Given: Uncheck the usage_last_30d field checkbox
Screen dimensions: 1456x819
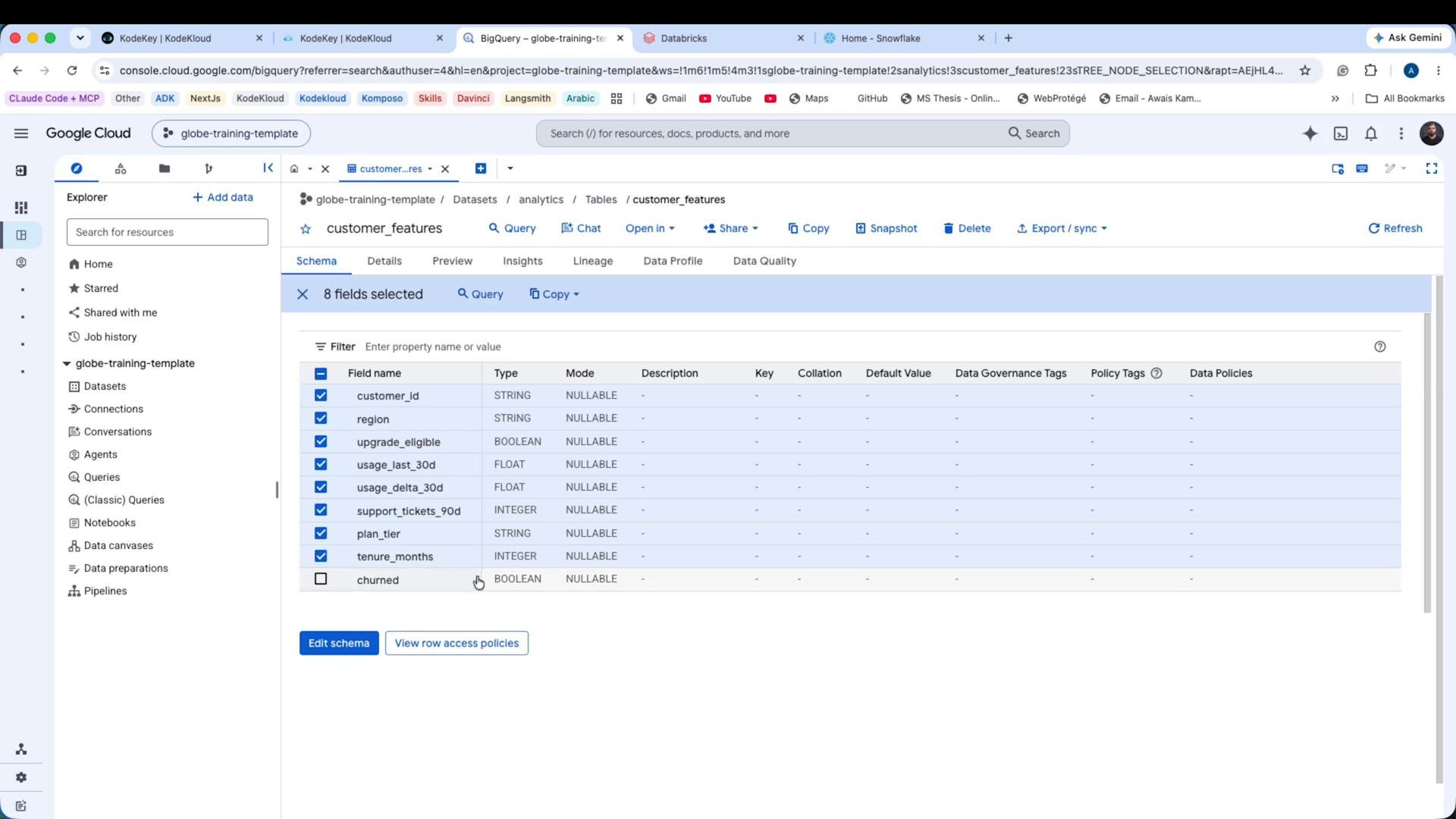Looking at the screenshot, I should (x=321, y=464).
